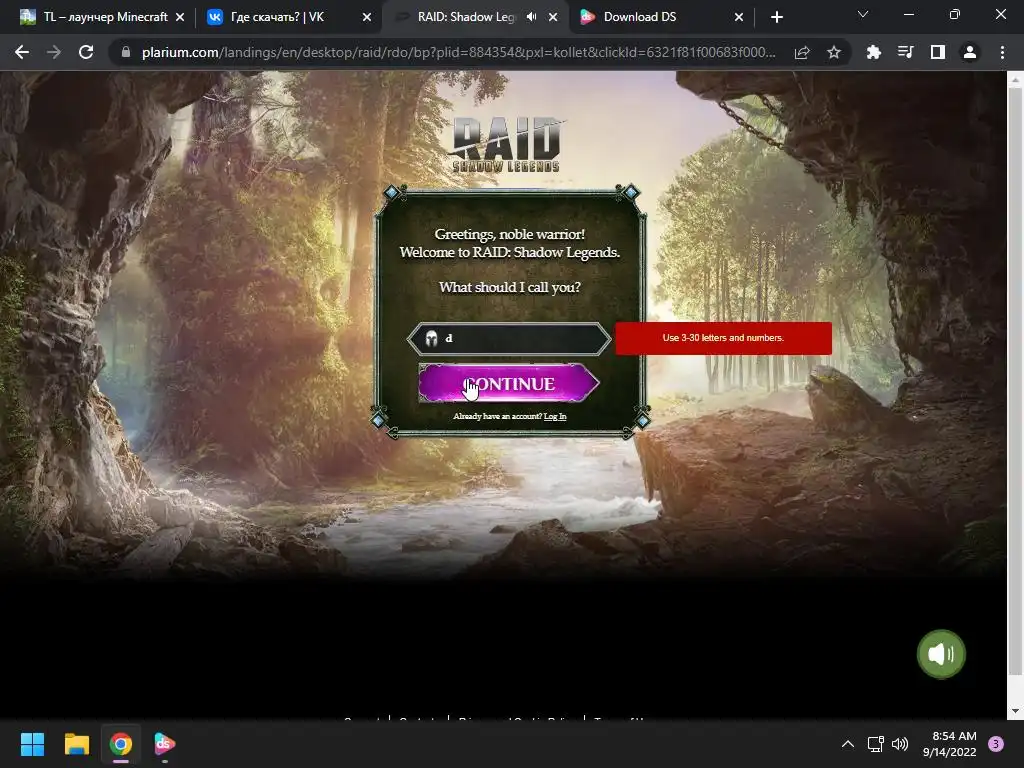Toggle the green sound button
Viewport: 1024px width, 768px height.
click(x=941, y=654)
